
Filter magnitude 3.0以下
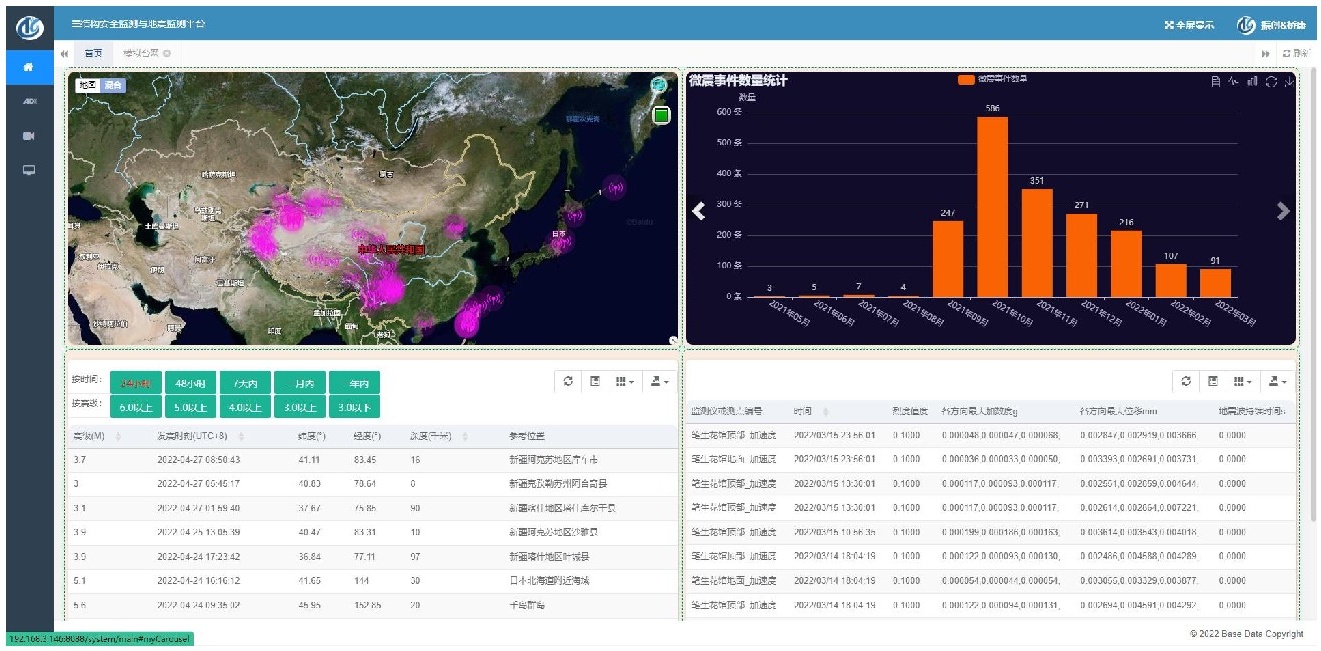click(355, 407)
